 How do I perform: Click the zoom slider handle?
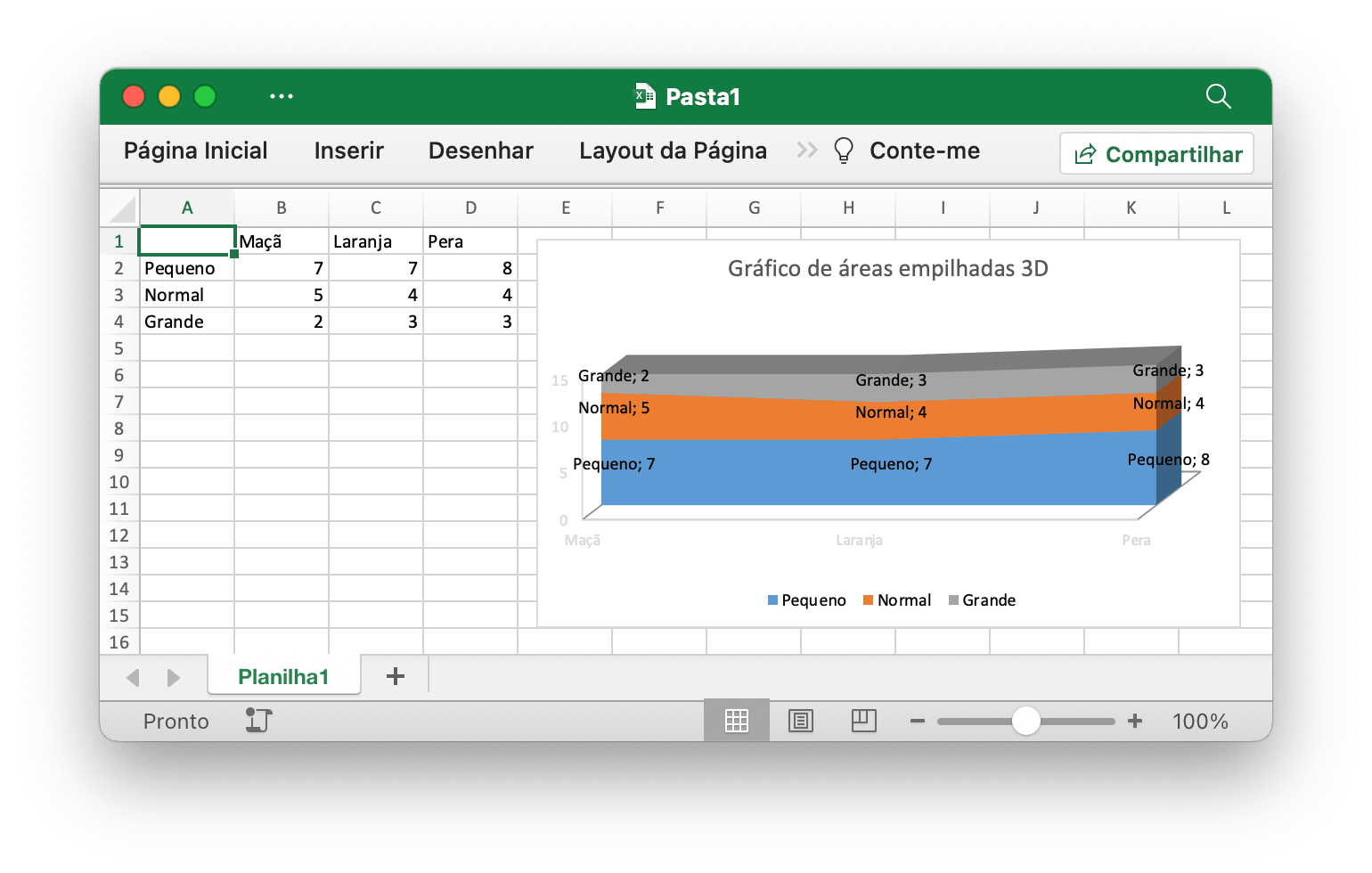(1026, 721)
